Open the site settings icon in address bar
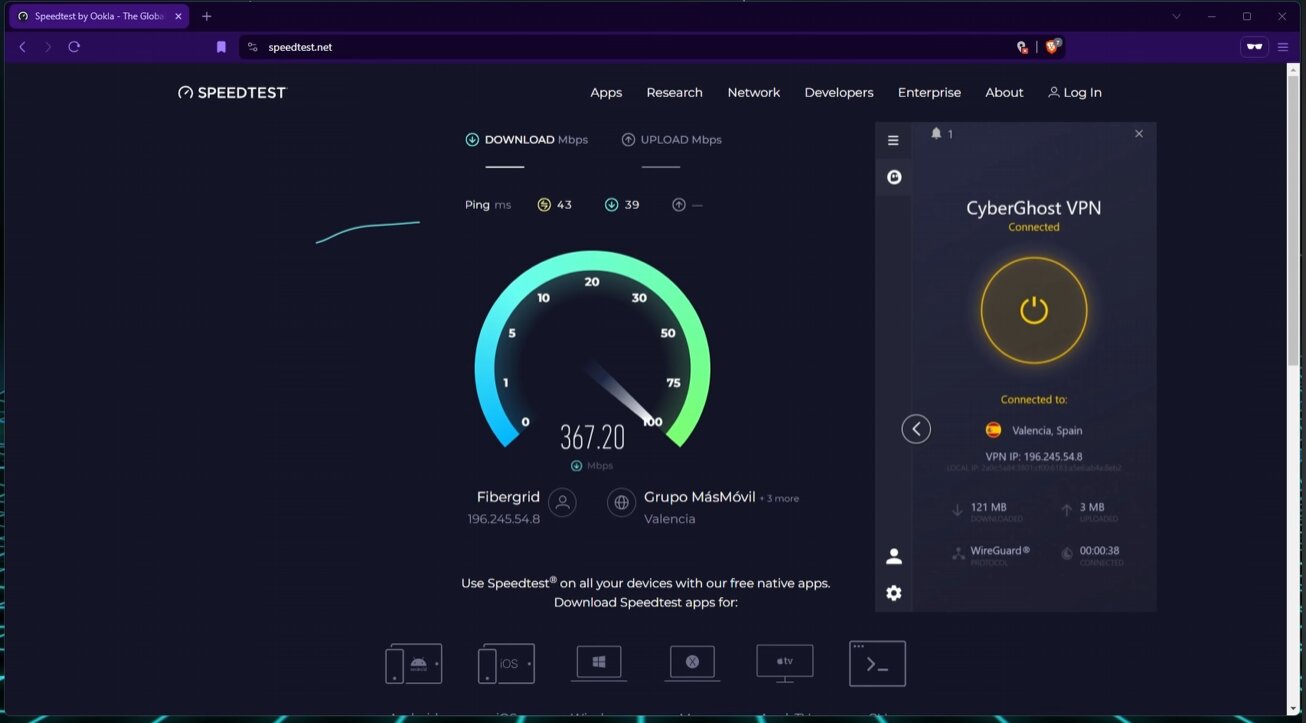 click(252, 47)
